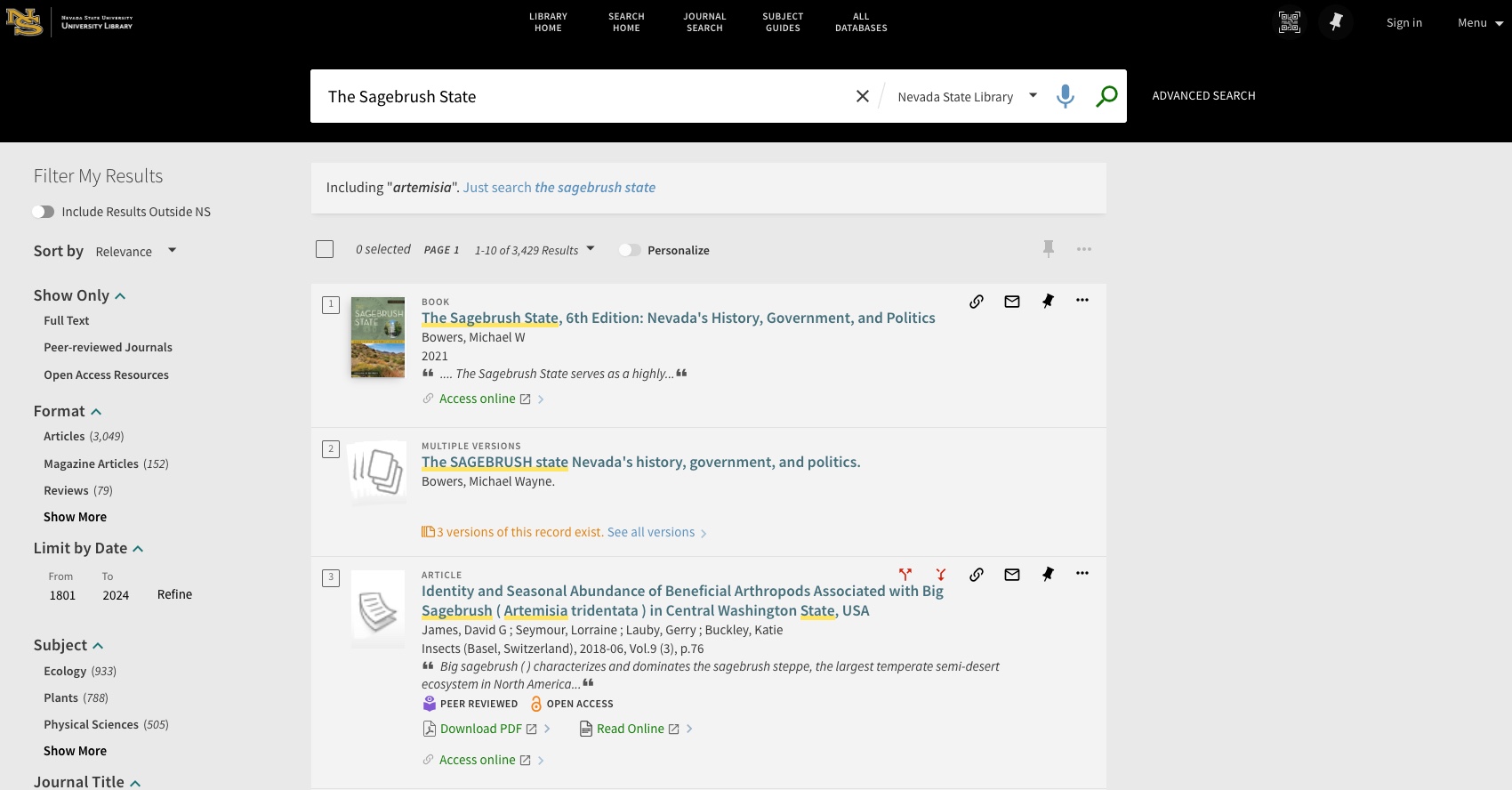Email the Sagebrush State 6th Edition record

coord(1012,302)
